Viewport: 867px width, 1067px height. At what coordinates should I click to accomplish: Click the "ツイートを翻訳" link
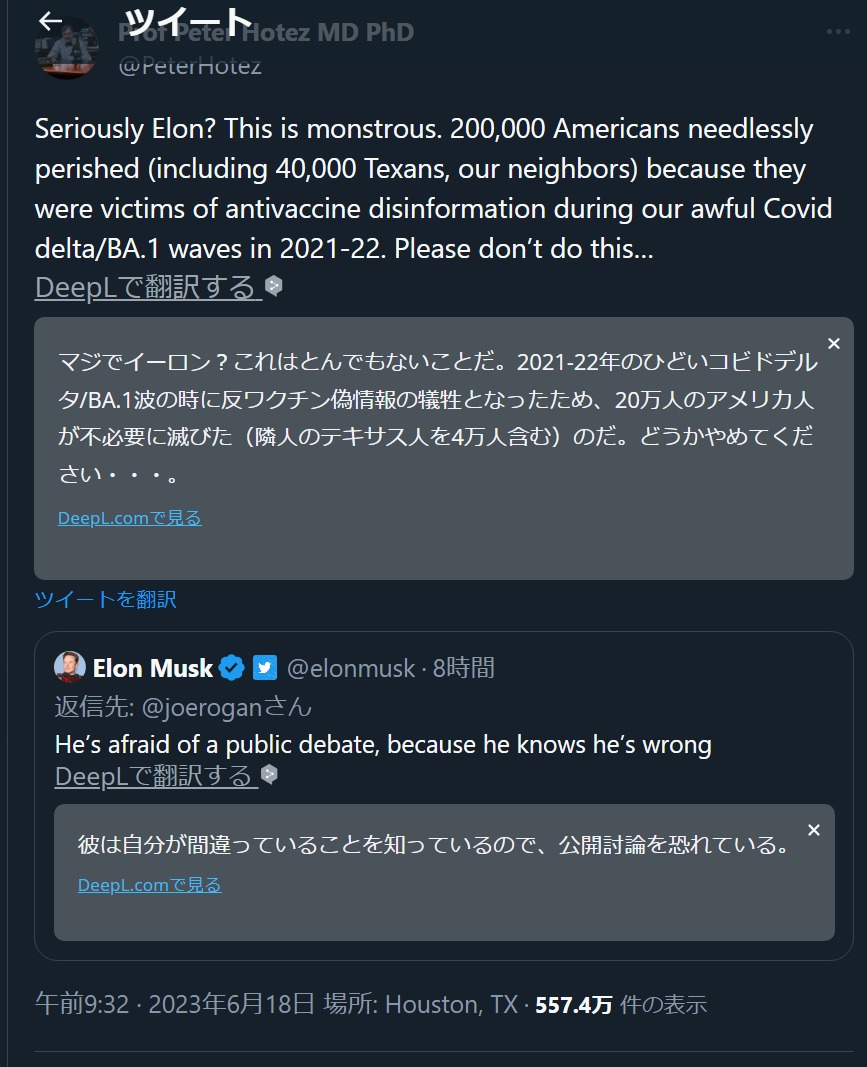pos(105,599)
